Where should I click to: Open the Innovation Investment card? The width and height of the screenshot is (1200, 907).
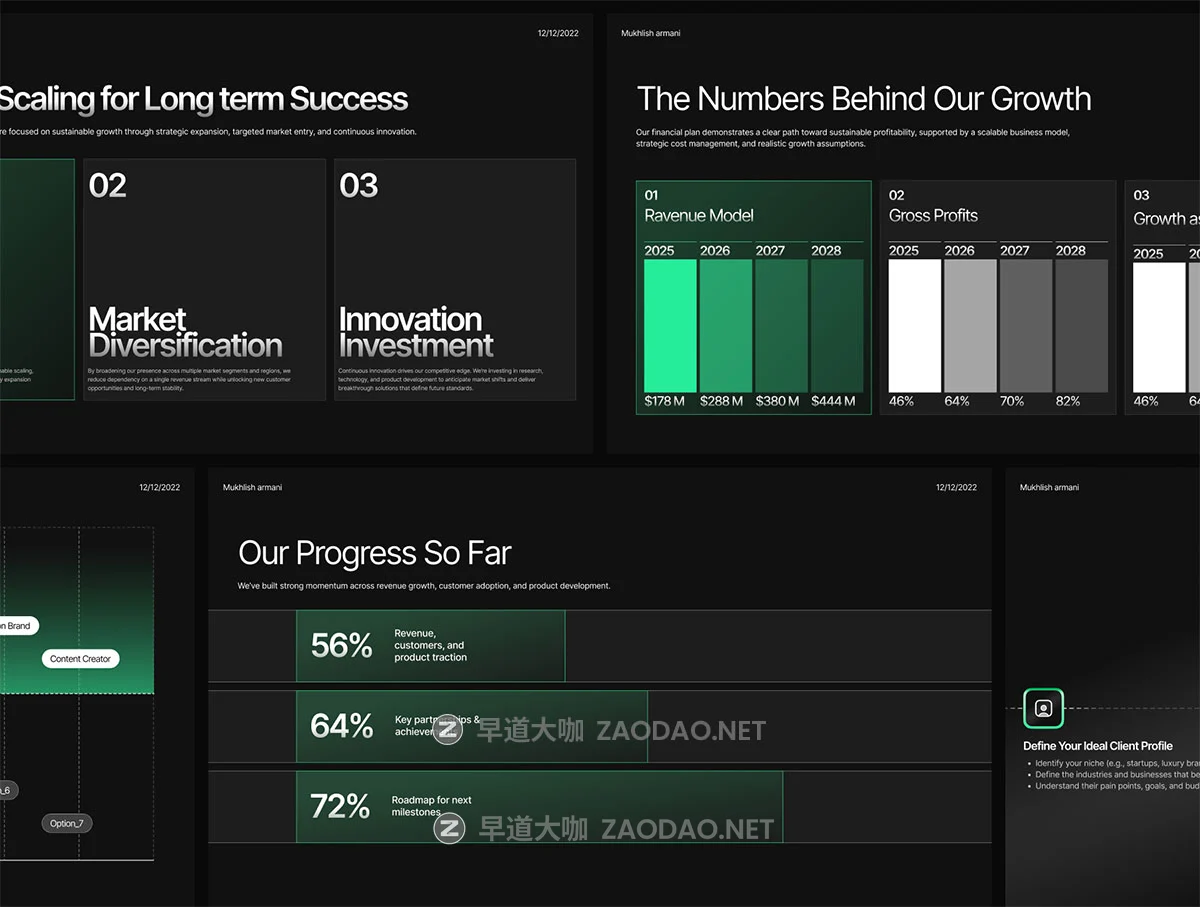(454, 279)
